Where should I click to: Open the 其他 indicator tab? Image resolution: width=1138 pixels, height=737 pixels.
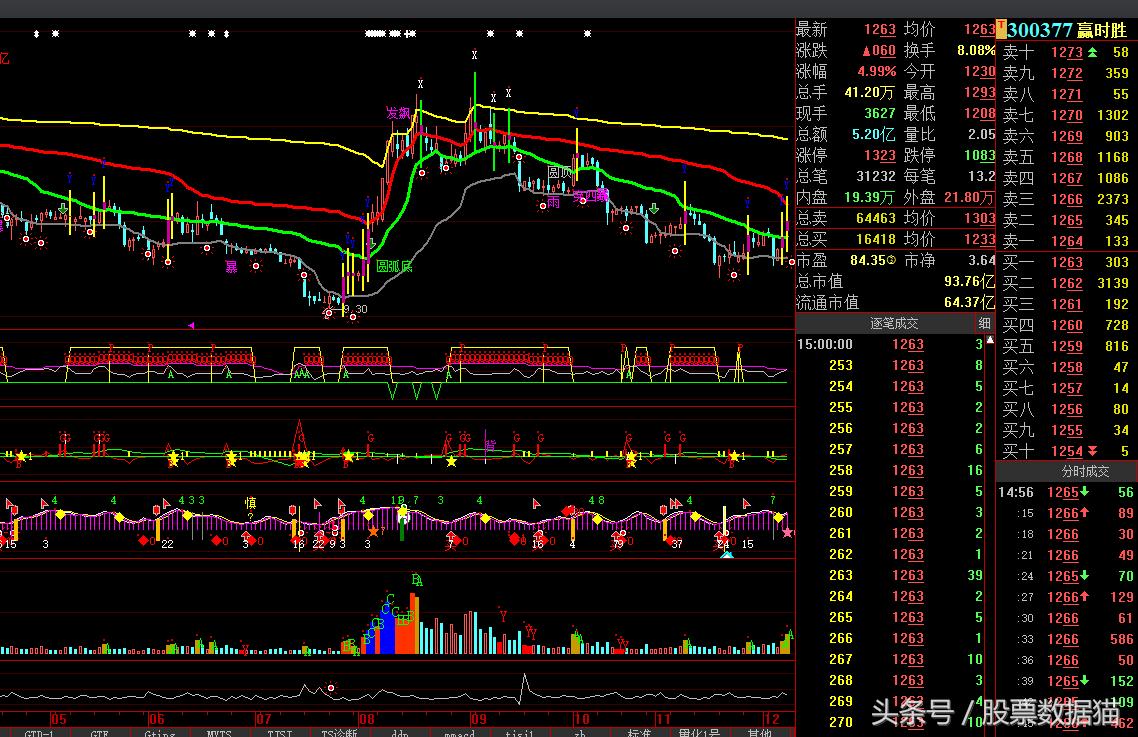[x=760, y=732]
